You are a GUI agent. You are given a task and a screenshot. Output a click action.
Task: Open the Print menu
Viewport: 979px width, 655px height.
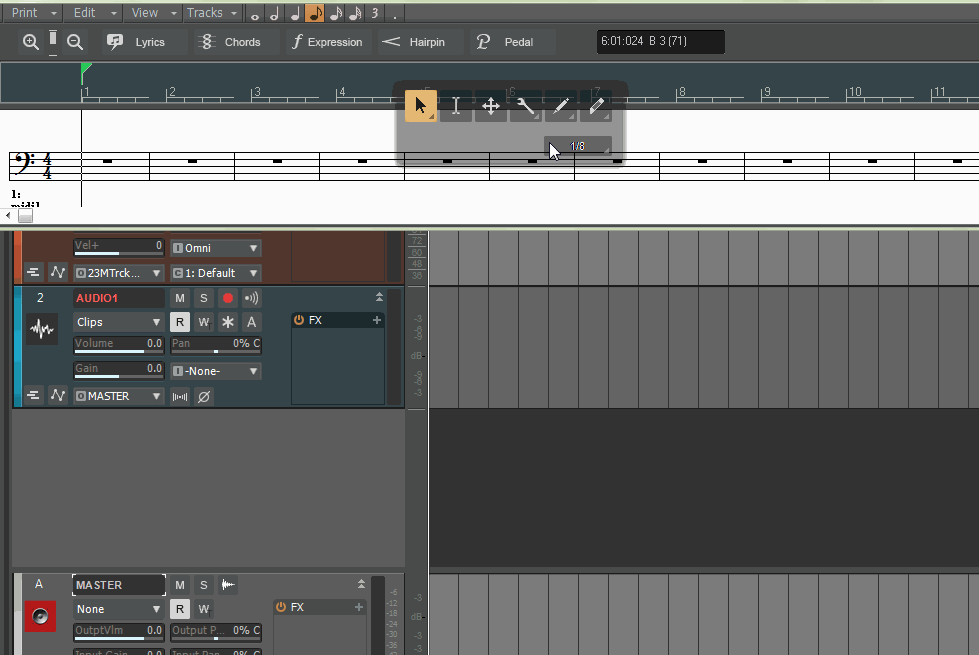(x=32, y=12)
